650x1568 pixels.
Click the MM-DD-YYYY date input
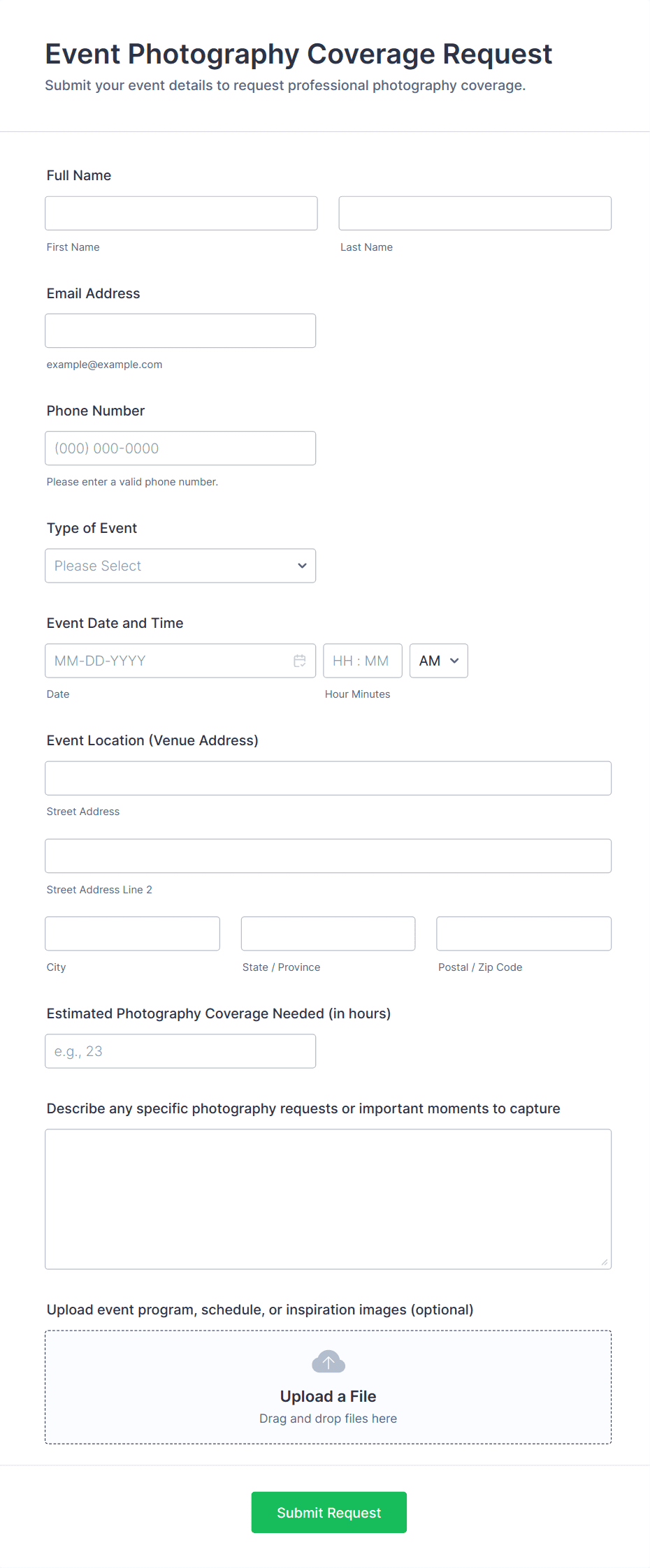click(x=168, y=661)
